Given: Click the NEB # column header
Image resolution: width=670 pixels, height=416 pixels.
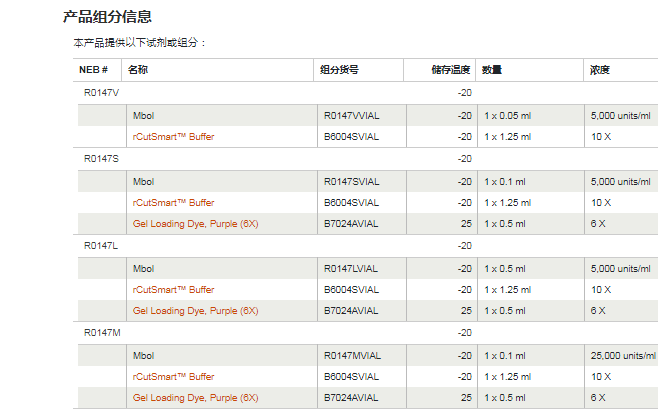Looking at the screenshot, I should coord(93,70).
